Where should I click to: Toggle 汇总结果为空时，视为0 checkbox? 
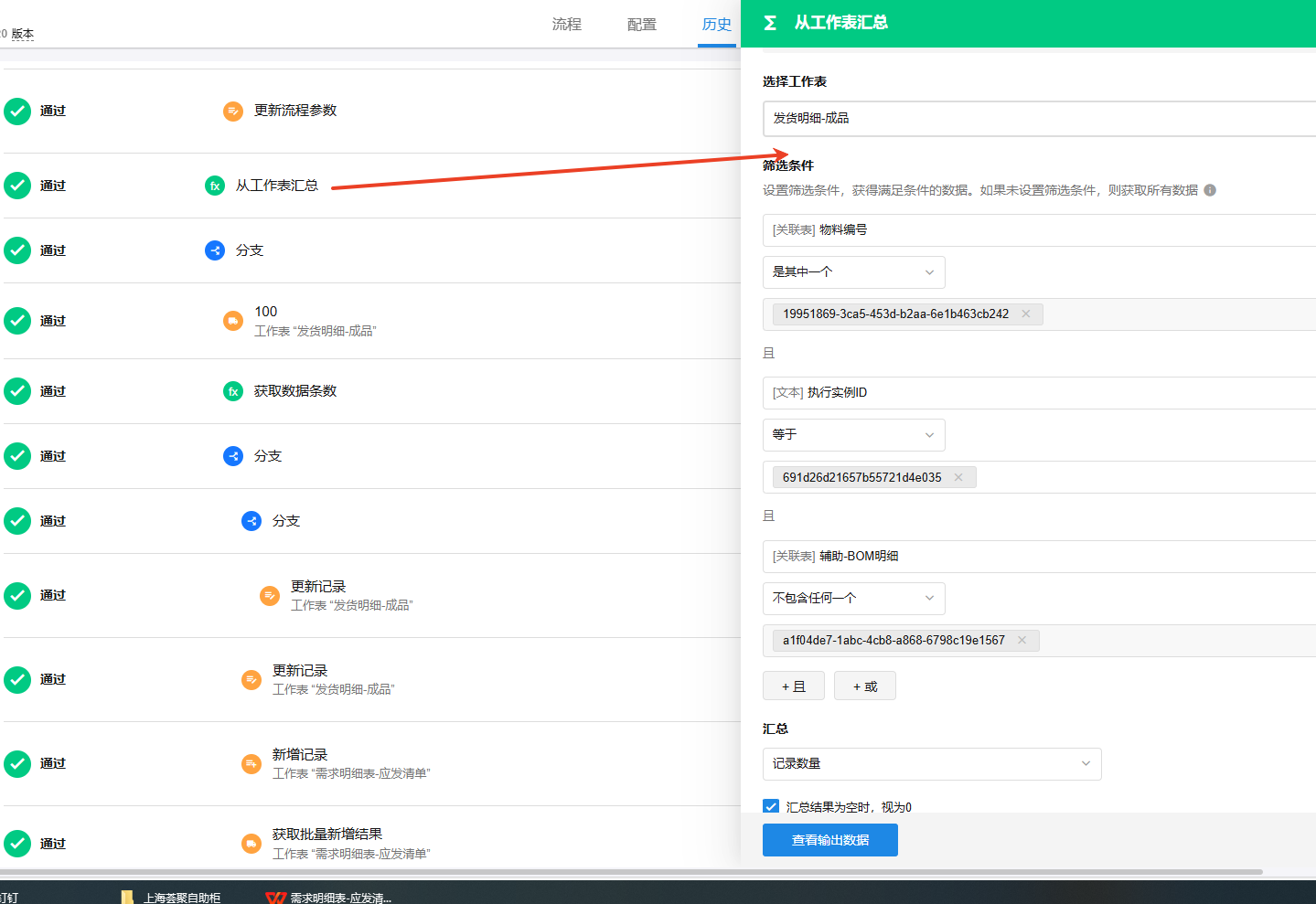coord(771,806)
